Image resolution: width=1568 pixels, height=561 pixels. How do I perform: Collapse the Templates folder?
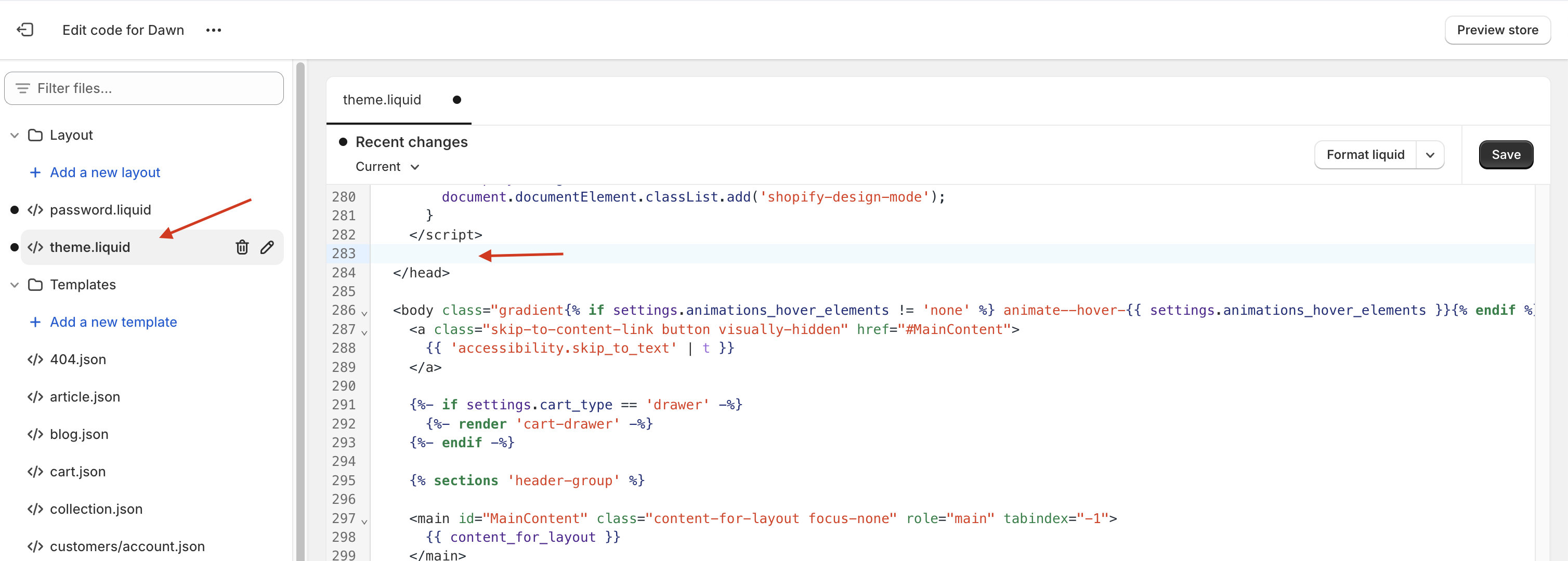click(x=15, y=285)
